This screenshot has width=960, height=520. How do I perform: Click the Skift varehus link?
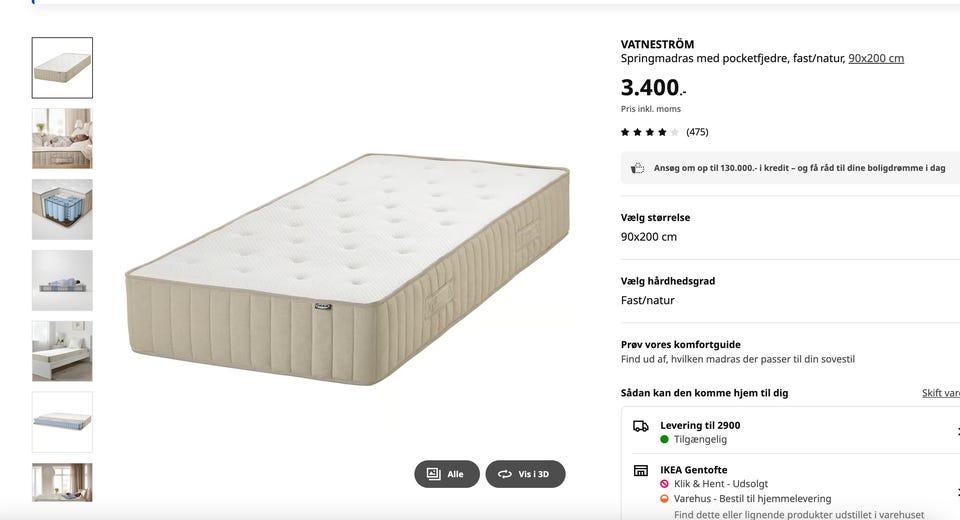940,393
